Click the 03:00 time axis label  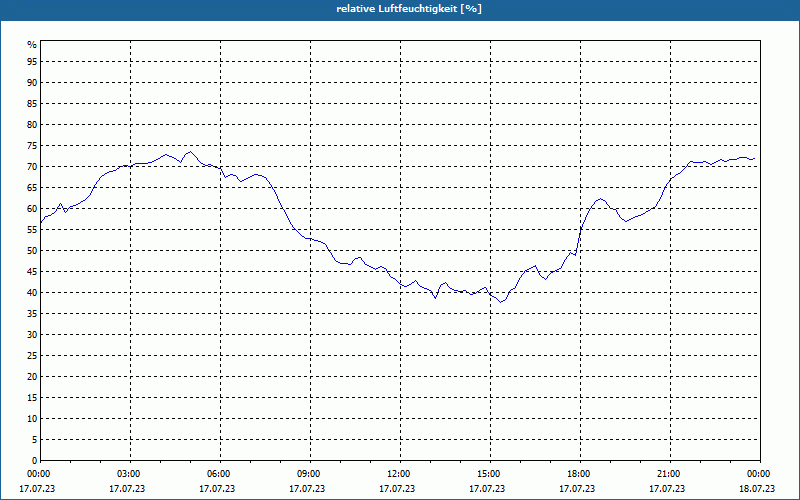pyautogui.click(x=130, y=474)
